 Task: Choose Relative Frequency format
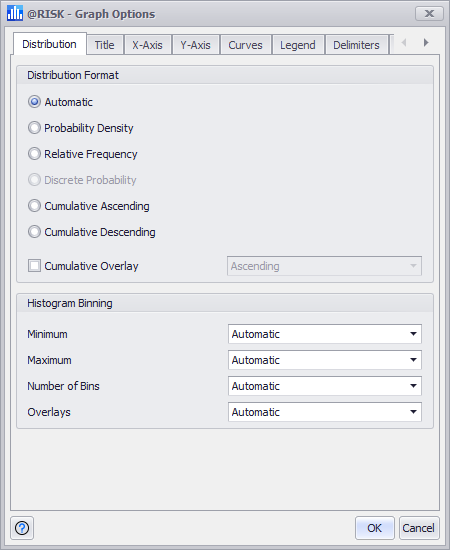(x=83, y=154)
